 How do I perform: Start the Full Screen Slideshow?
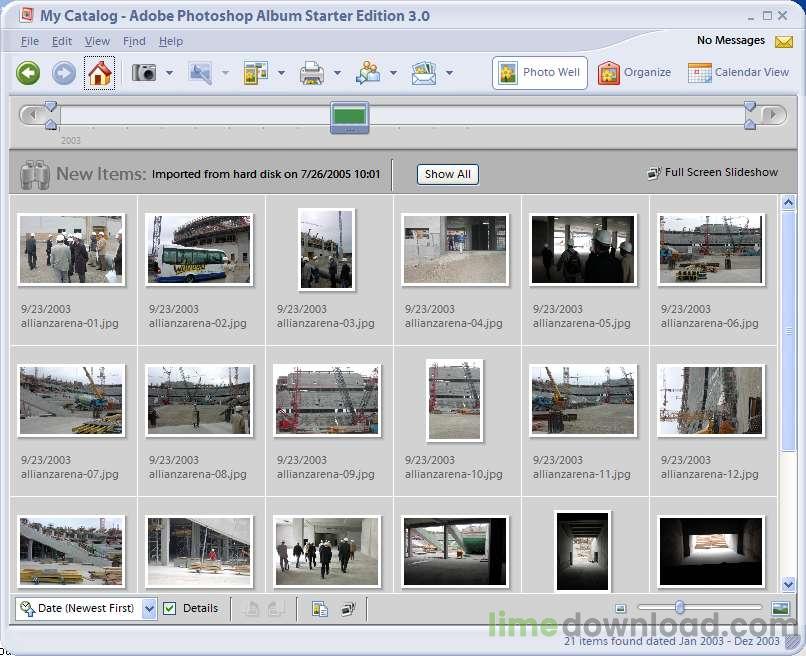pos(712,172)
